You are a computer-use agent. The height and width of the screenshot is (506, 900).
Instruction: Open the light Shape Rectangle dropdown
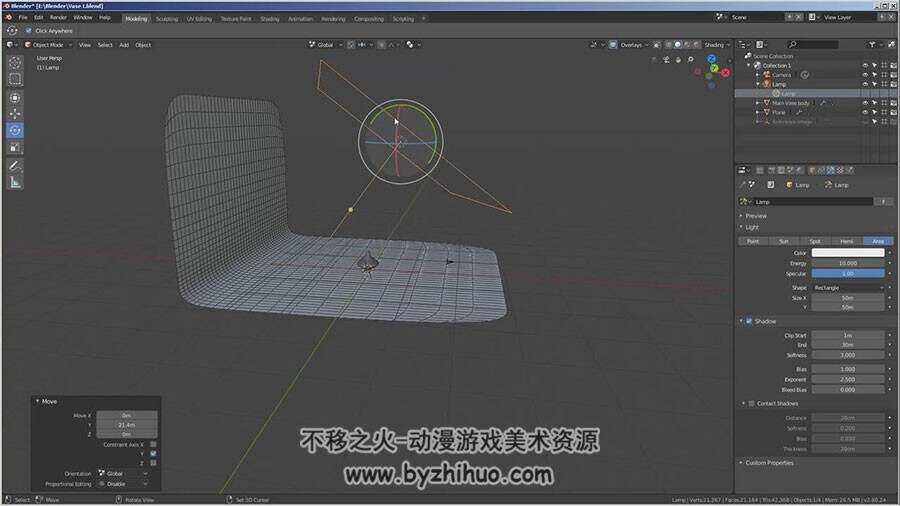pos(848,287)
